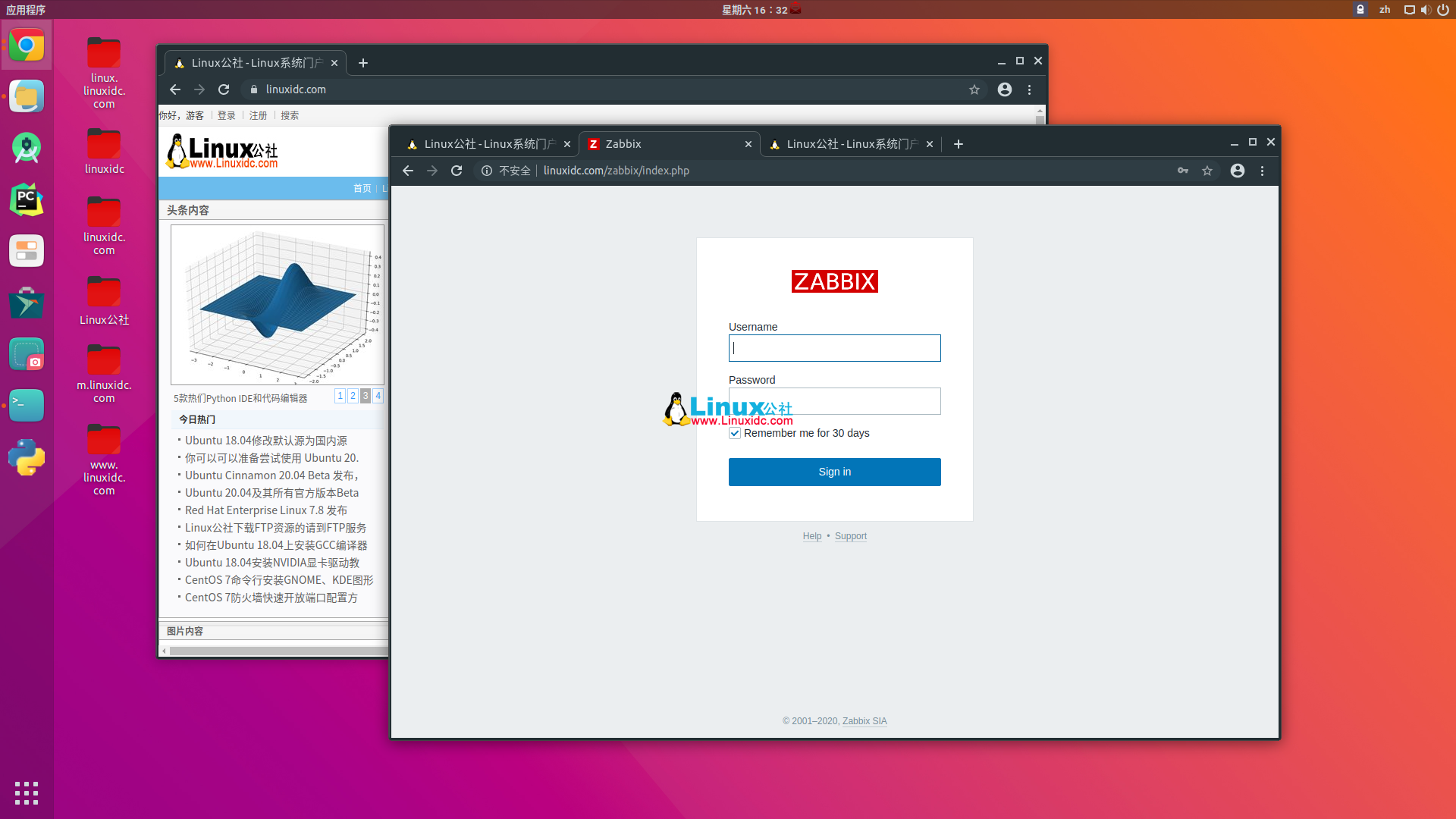Click 搜索 on the linuxidc page
Viewport: 1456px width, 819px height.
pyautogui.click(x=290, y=115)
